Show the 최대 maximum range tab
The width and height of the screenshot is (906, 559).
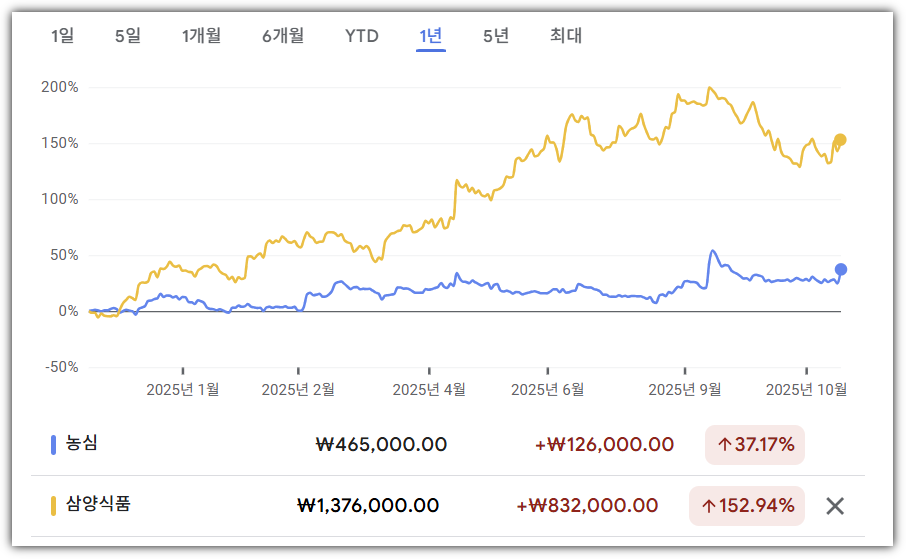[x=566, y=36]
